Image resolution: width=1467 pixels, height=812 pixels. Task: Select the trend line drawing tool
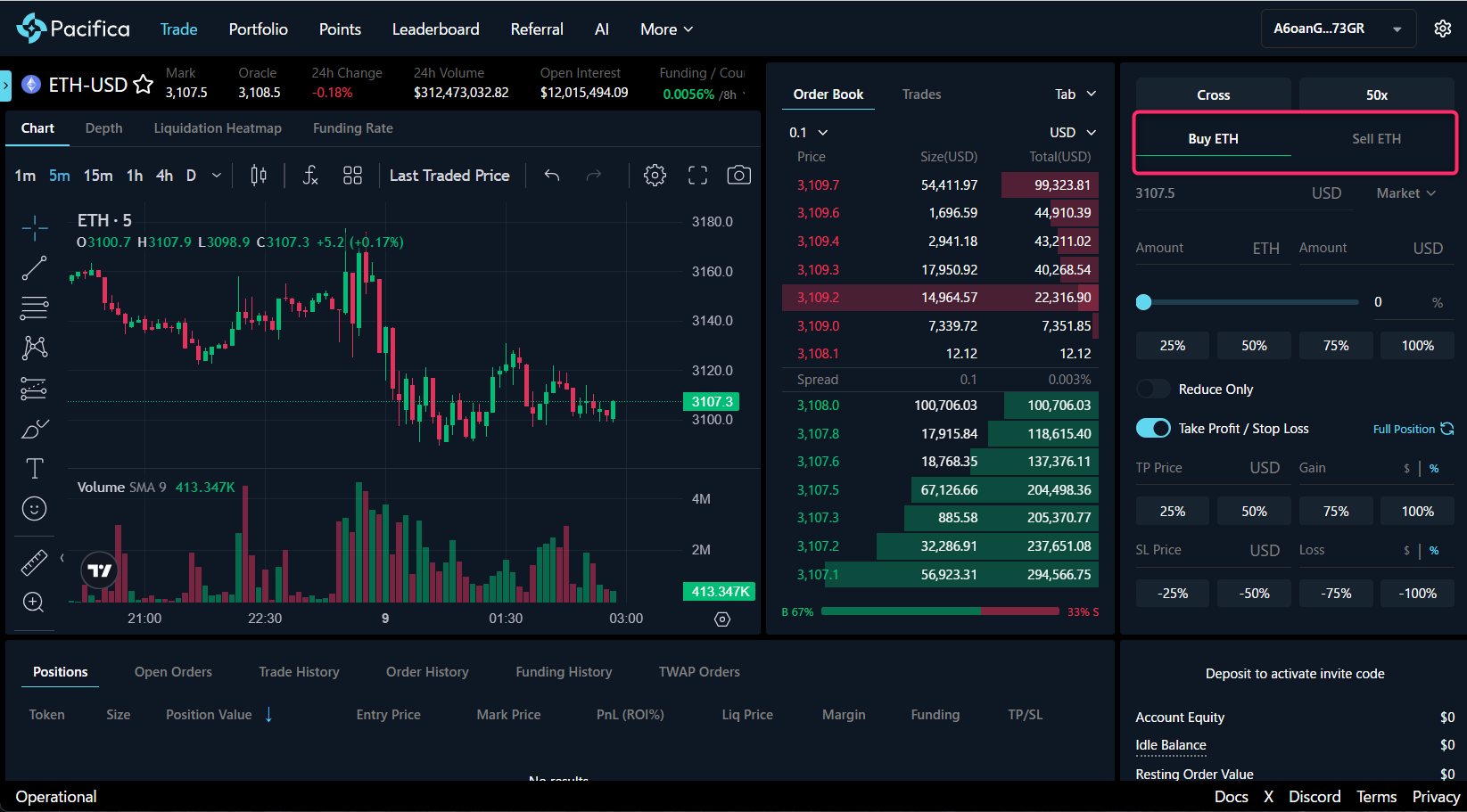[x=34, y=267]
